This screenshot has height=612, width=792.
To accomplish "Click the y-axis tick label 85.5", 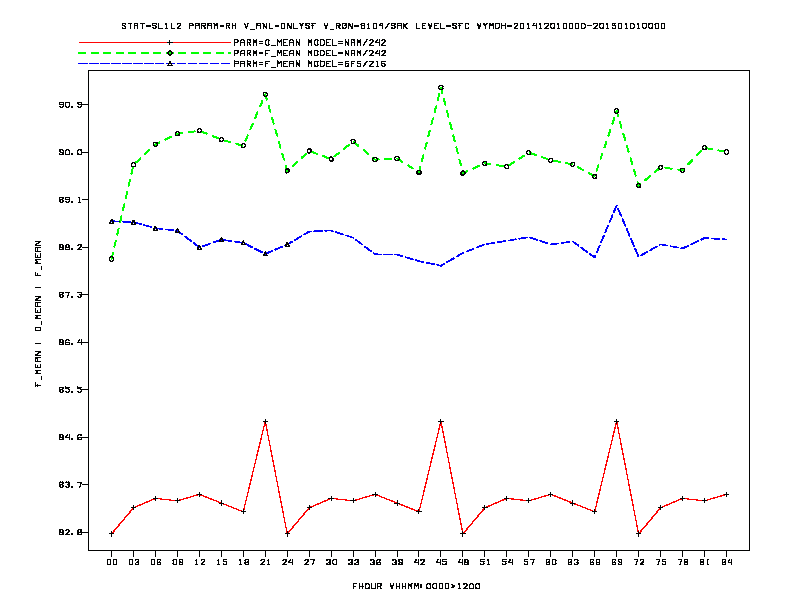I will pyautogui.click(x=70, y=389).
